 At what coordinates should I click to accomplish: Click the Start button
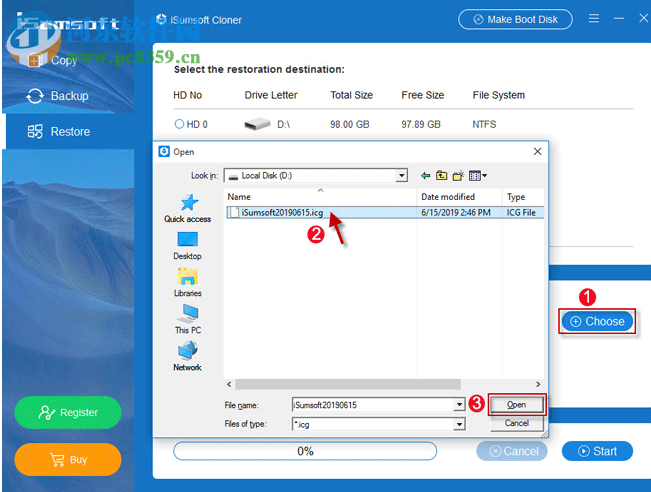tap(597, 451)
